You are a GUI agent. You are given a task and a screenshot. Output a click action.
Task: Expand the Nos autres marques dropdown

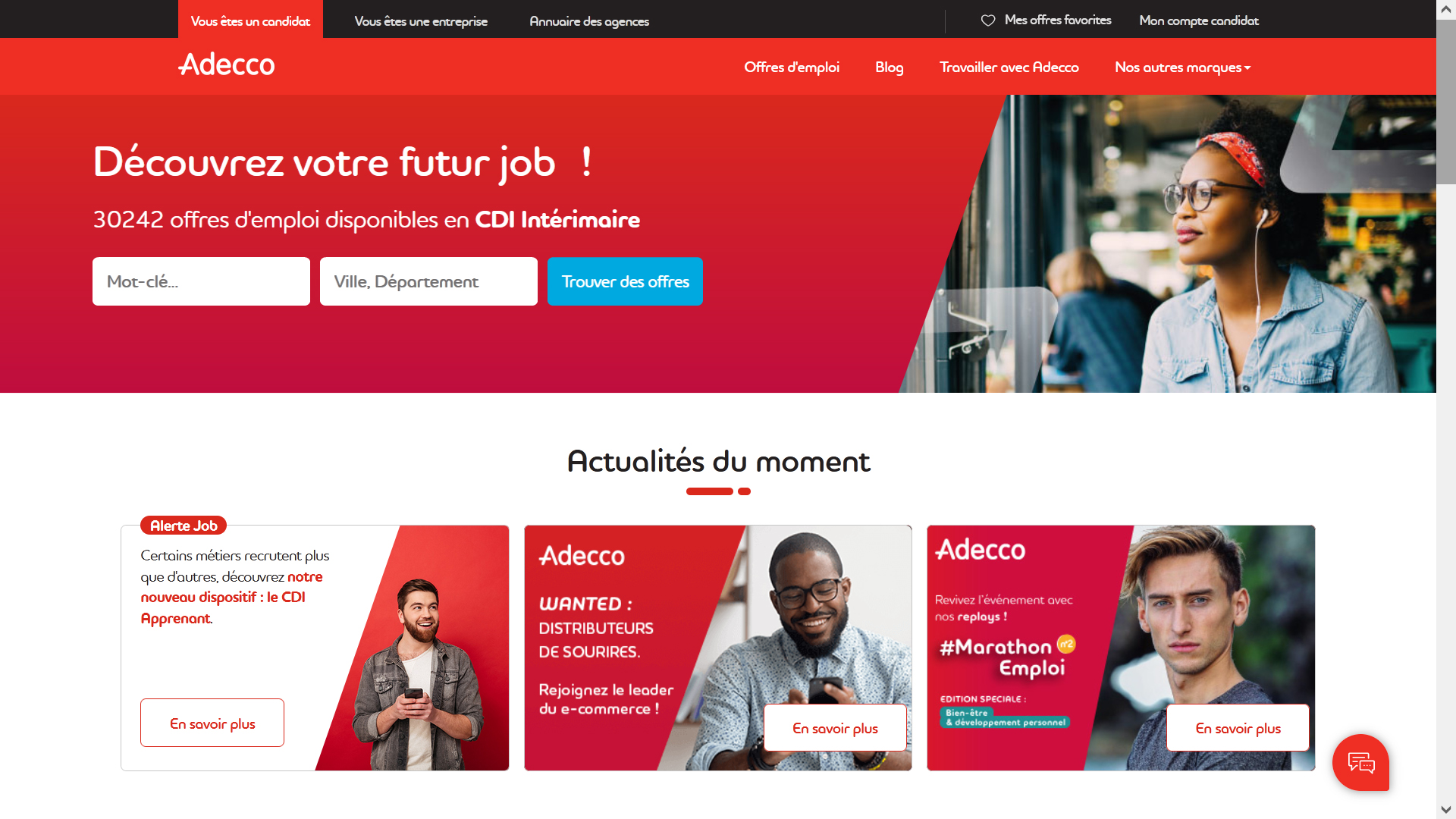pos(1182,67)
